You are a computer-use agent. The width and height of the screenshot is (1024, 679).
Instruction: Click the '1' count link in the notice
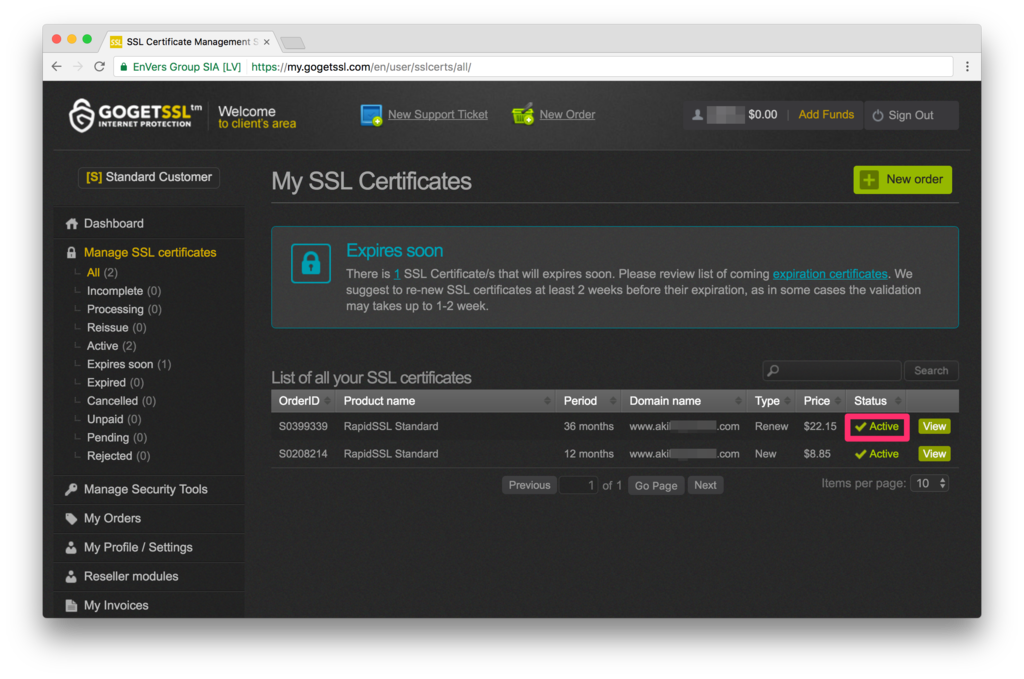click(396, 274)
